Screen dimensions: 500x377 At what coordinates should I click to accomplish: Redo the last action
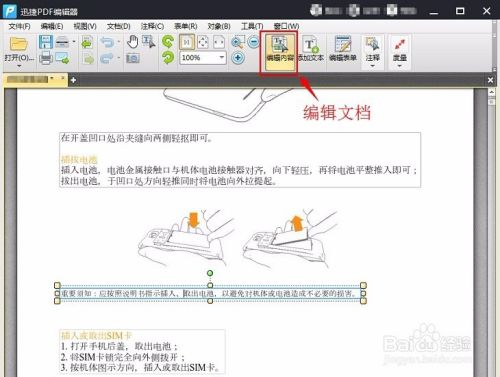click(x=107, y=58)
